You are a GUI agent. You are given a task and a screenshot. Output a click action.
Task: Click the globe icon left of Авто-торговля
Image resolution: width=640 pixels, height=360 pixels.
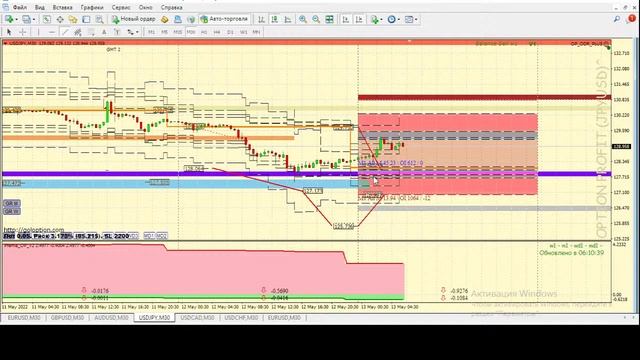191,19
